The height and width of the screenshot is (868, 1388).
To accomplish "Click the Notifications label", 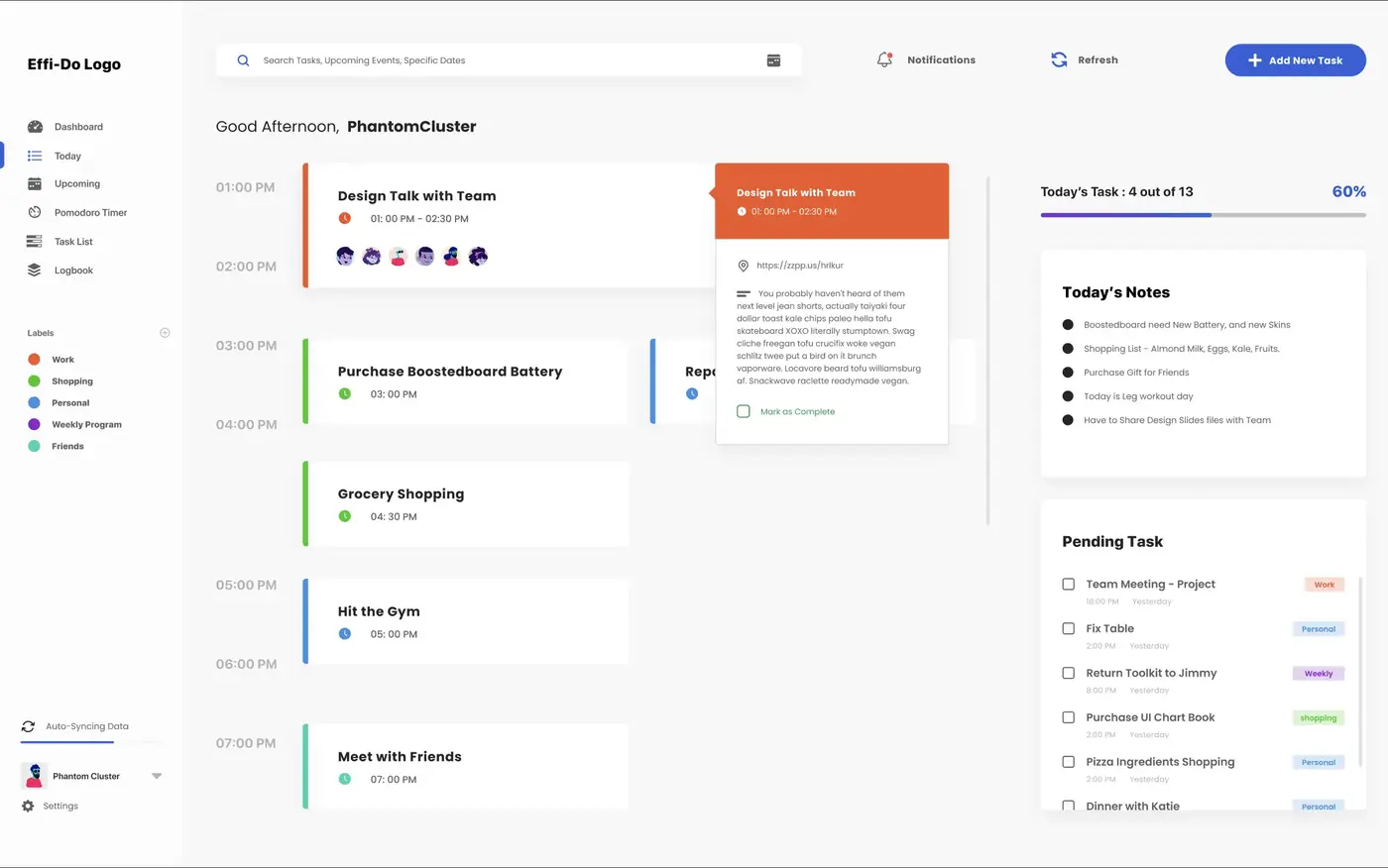I will 941,60.
